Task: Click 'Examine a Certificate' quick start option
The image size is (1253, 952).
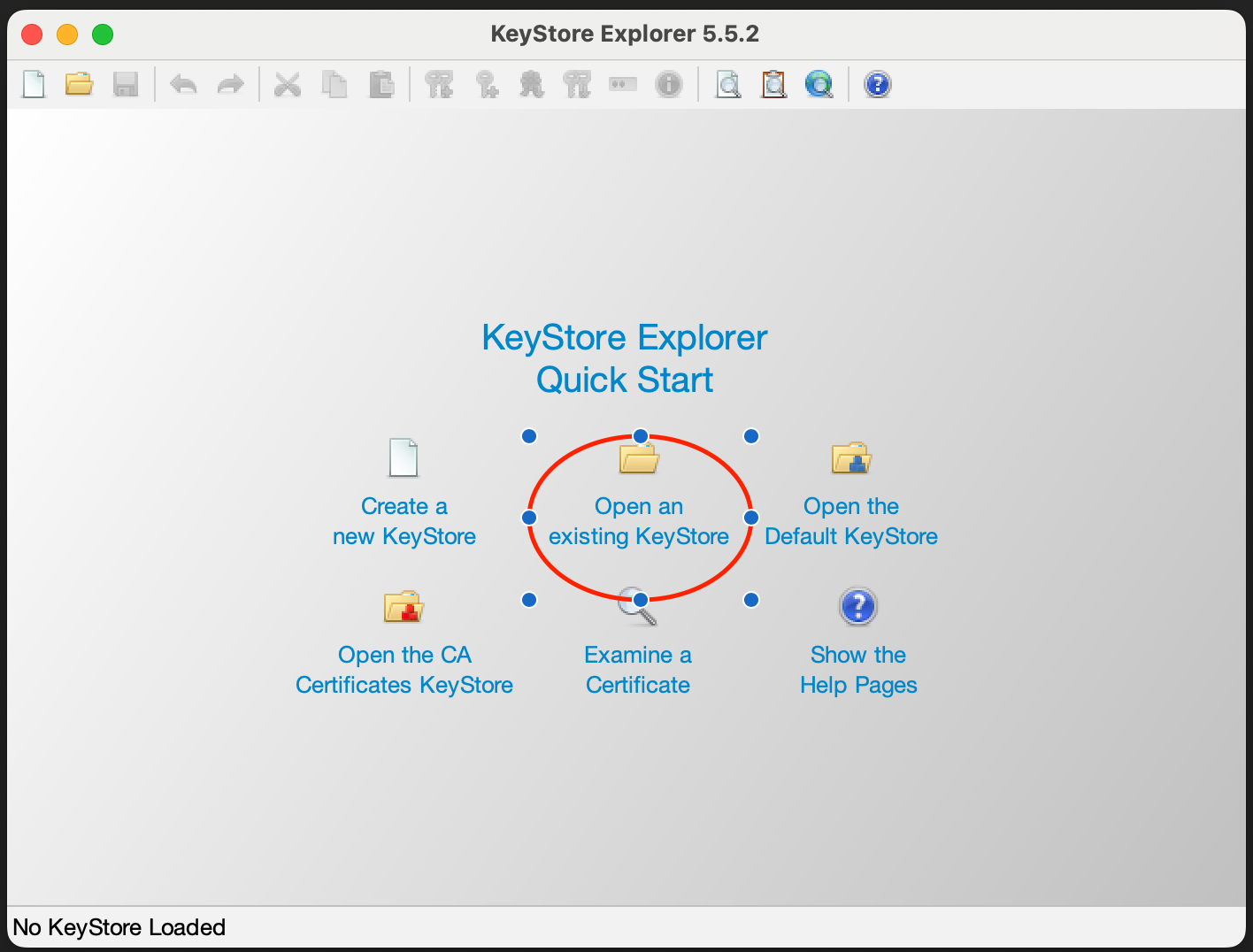Action: click(x=638, y=670)
